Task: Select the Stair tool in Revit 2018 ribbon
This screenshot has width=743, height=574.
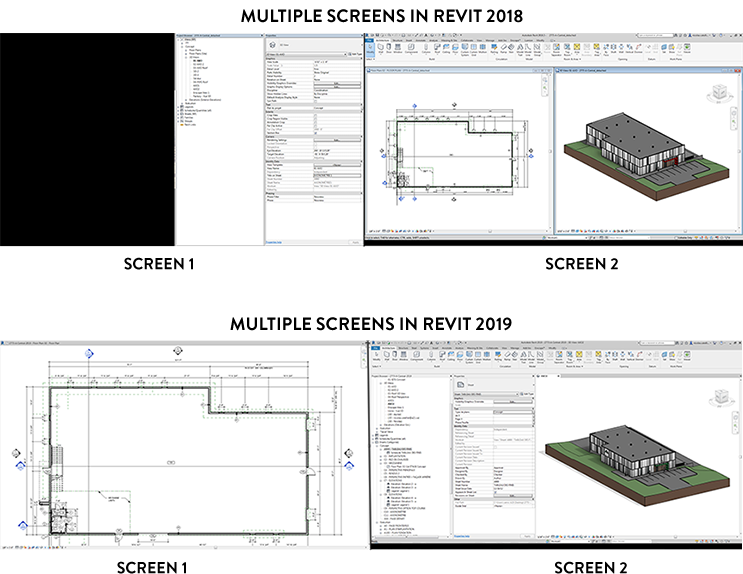Action: point(511,49)
